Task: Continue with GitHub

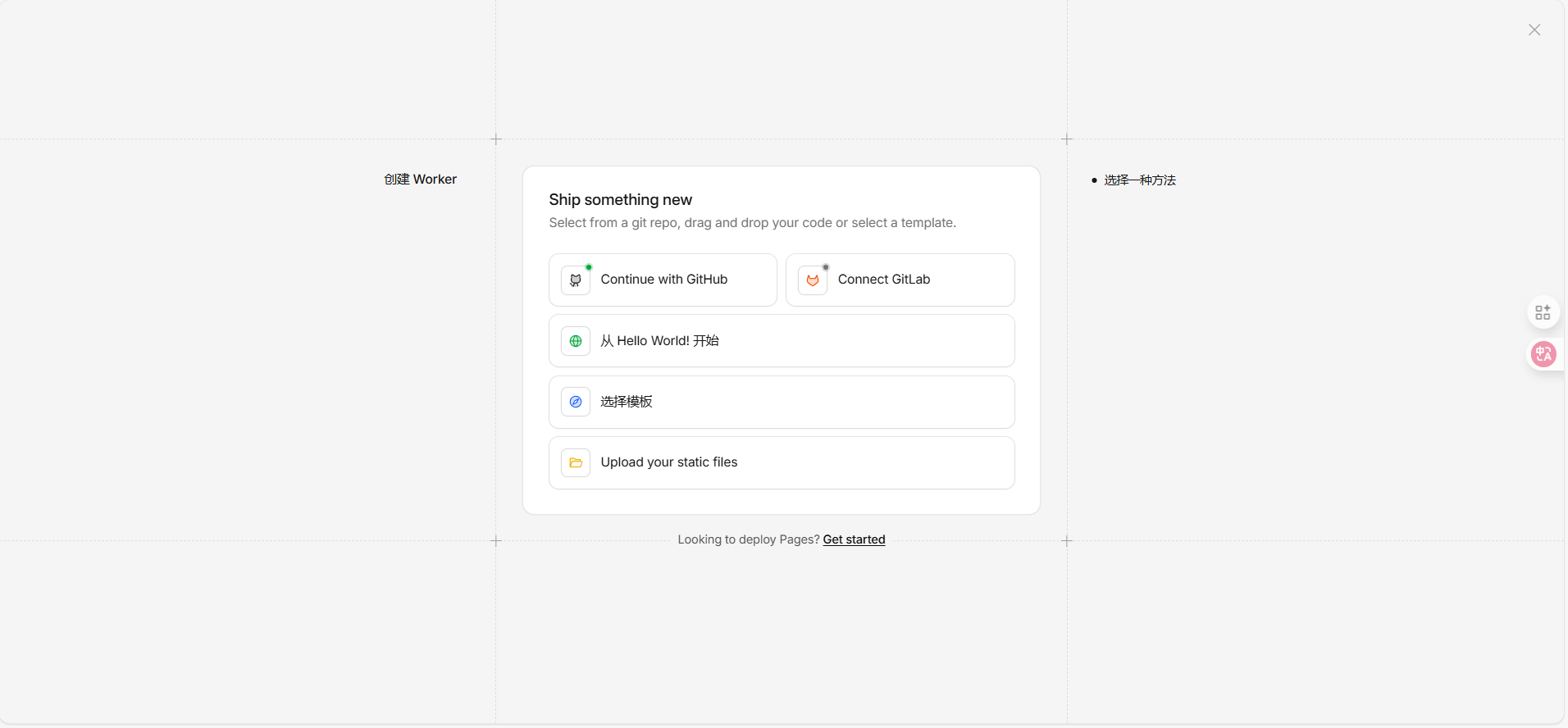Action: tap(663, 280)
